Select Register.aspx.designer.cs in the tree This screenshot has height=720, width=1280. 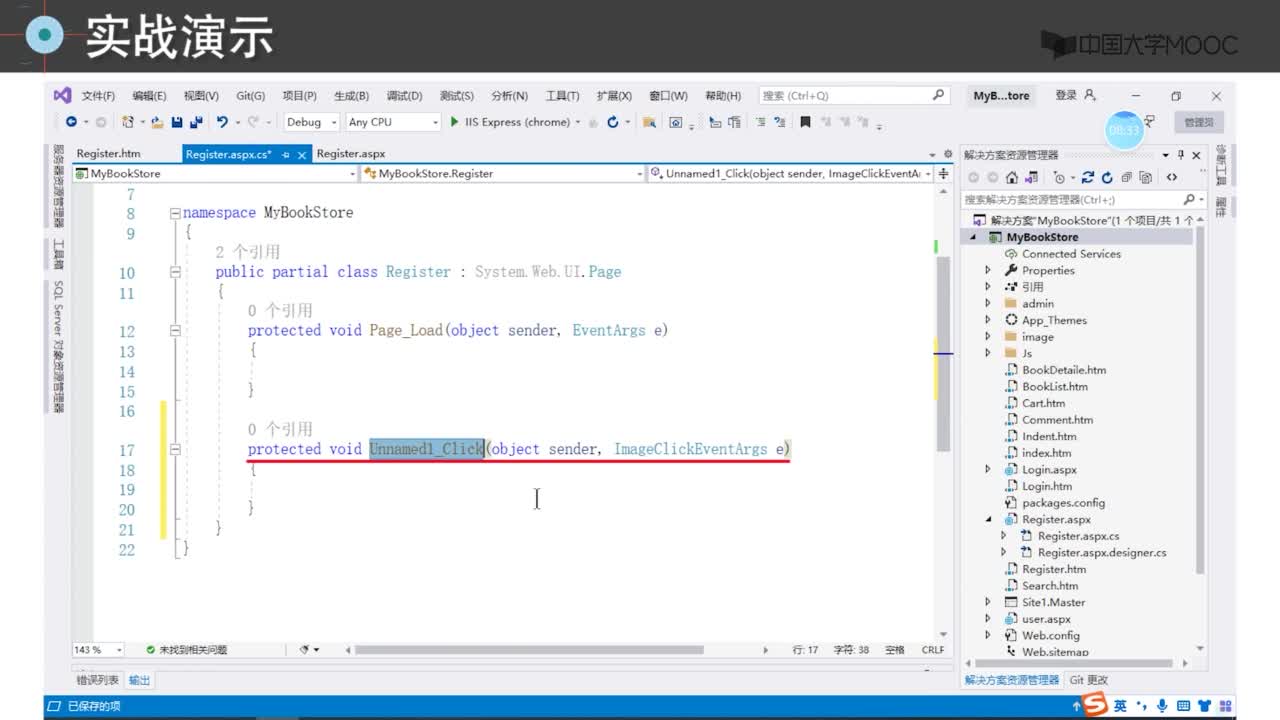[x=1101, y=552]
